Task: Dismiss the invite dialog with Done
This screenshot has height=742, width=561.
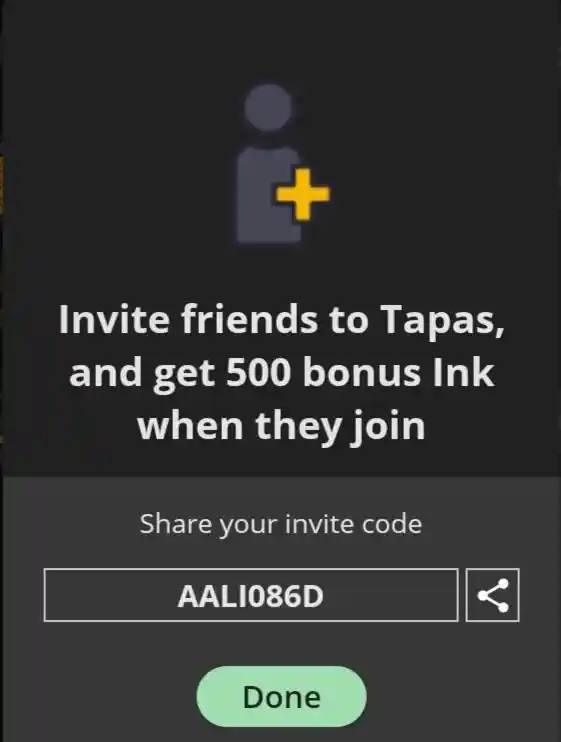Action: 281,697
